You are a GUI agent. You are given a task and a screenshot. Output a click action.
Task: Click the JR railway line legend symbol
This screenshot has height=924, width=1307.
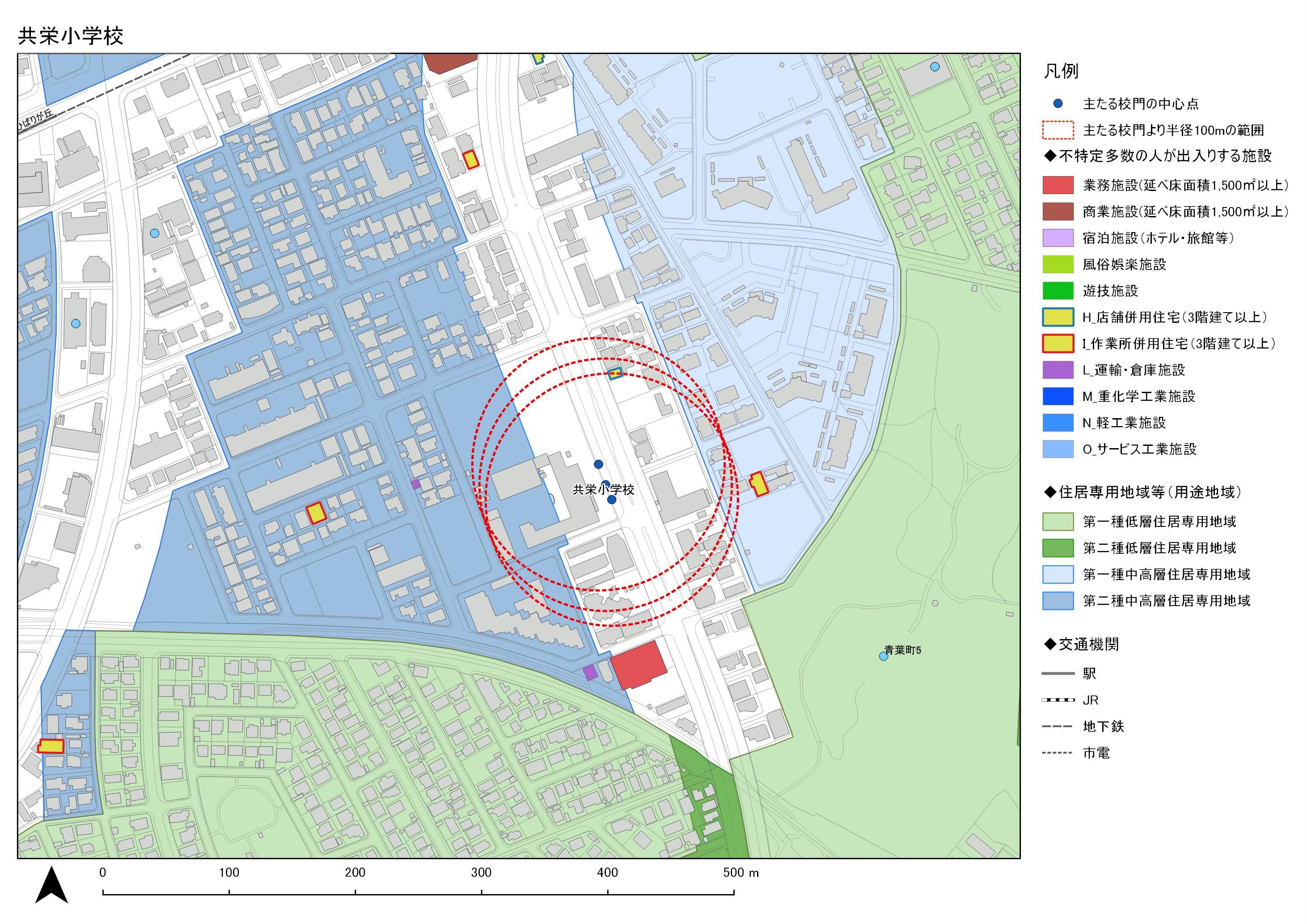[1057, 700]
